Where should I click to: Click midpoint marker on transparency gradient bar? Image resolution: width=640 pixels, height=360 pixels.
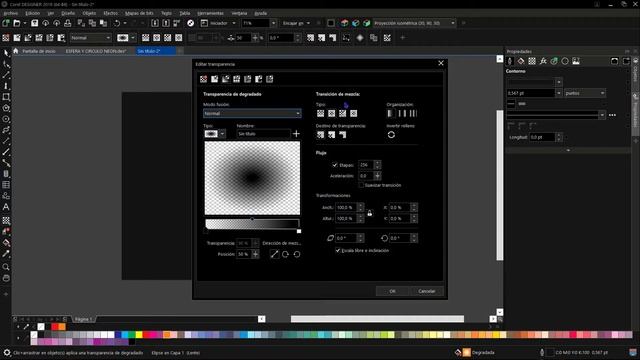coord(252,219)
